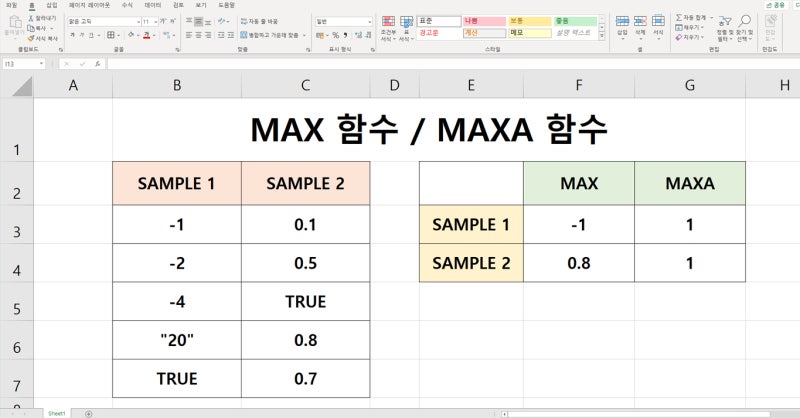The width and height of the screenshot is (800, 418).
Task: Click the Increase Indent icon
Action: [231, 35]
